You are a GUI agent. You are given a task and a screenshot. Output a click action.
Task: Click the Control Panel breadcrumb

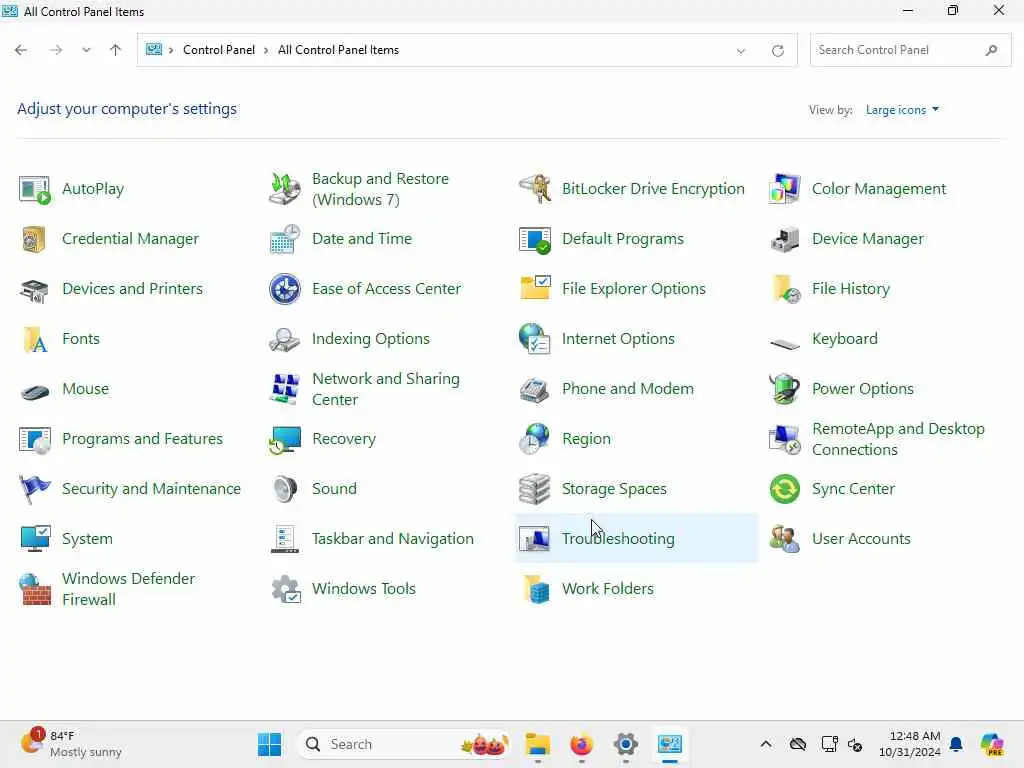(219, 50)
